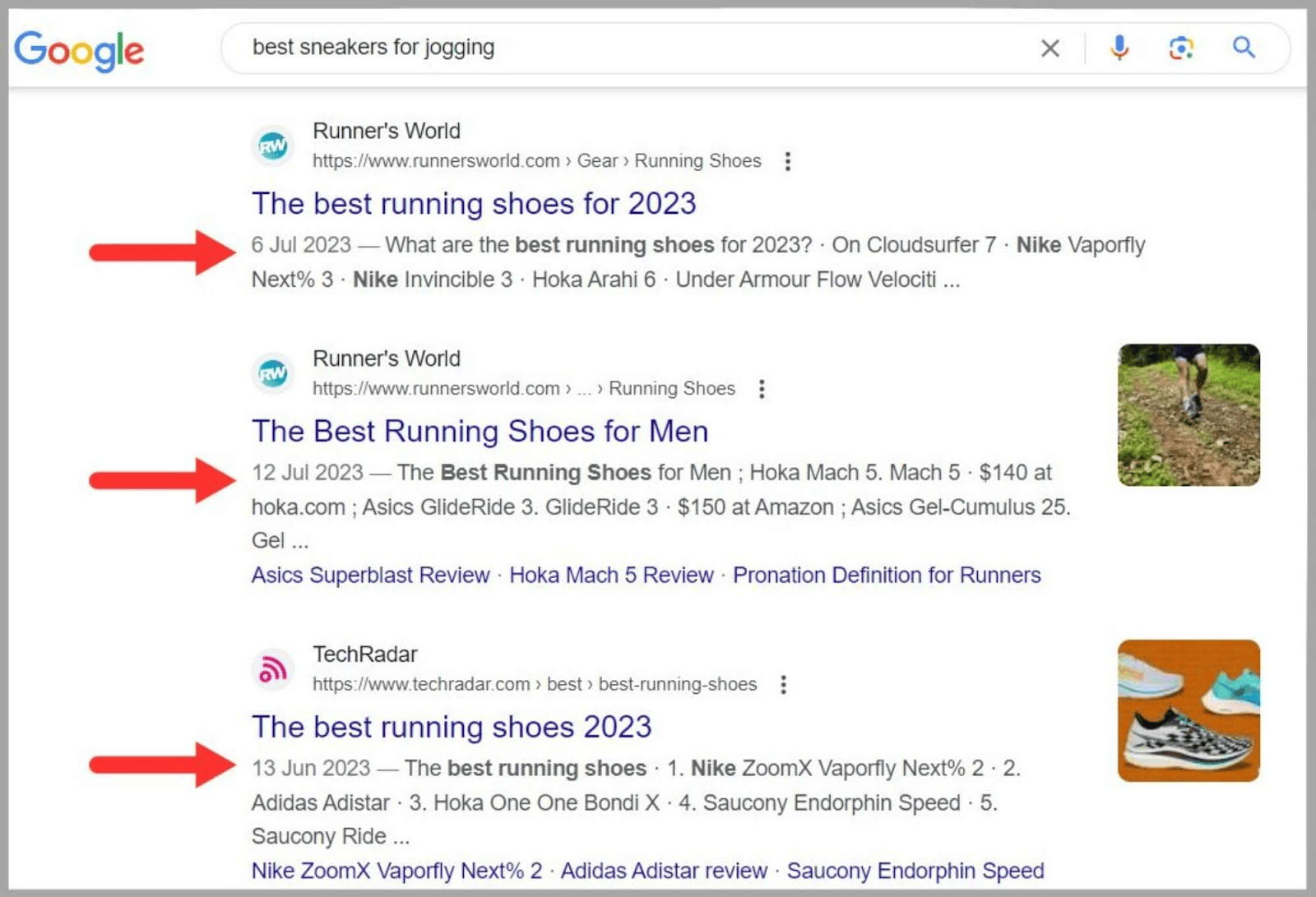The height and width of the screenshot is (897, 1316).
Task: Click the Google logo
Action: coord(79,49)
